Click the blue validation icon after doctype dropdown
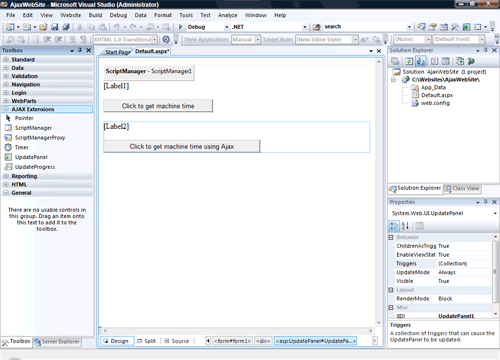The height and width of the screenshot is (360, 500). pyautogui.click(x=166, y=39)
